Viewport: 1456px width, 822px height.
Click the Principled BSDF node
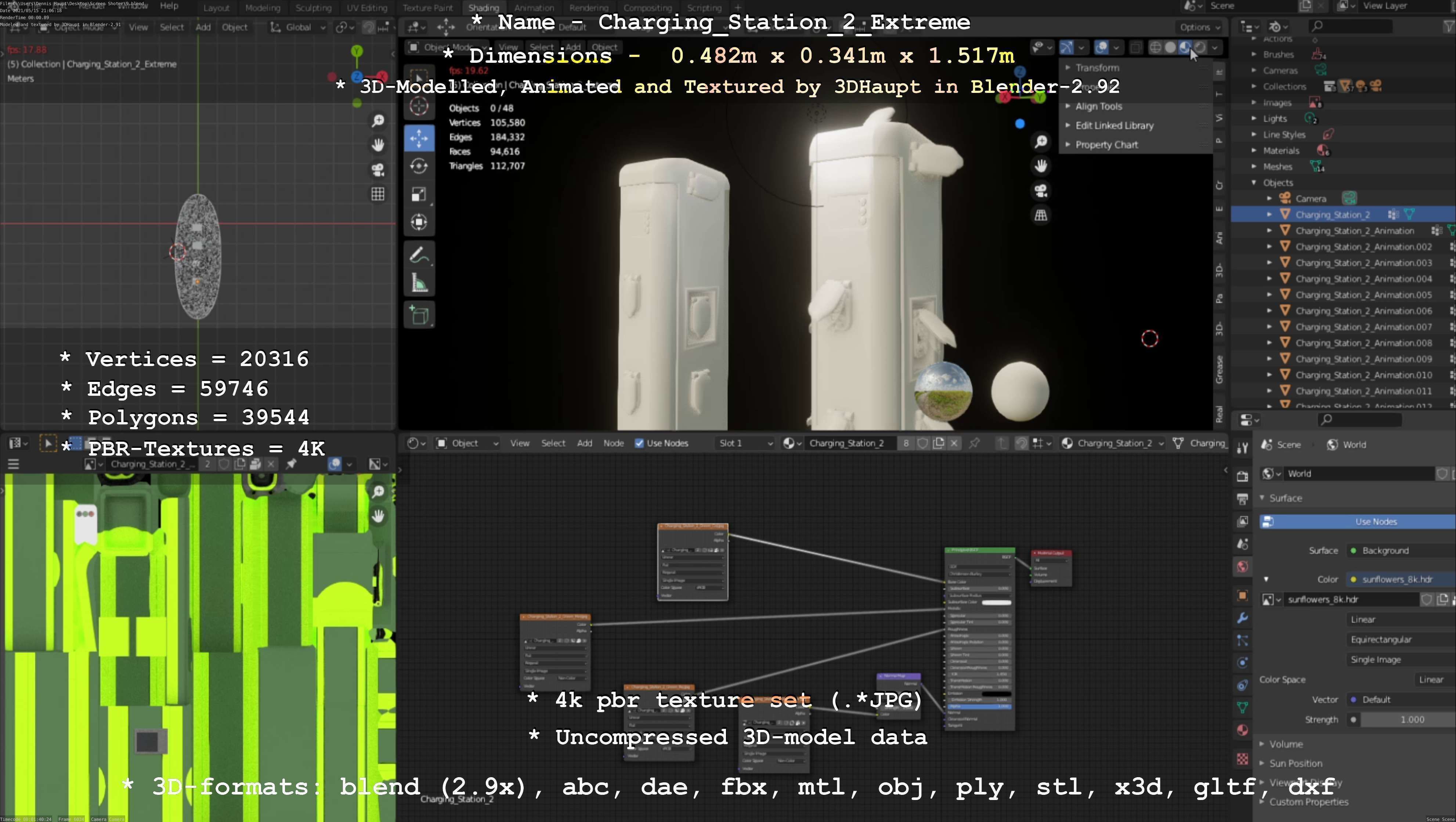[979, 639]
